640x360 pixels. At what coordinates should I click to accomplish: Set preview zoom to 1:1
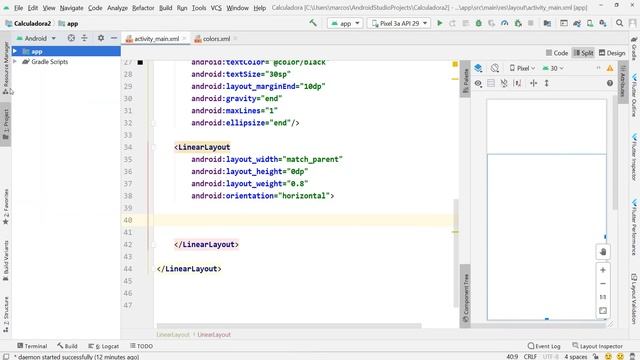pos(603,297)
